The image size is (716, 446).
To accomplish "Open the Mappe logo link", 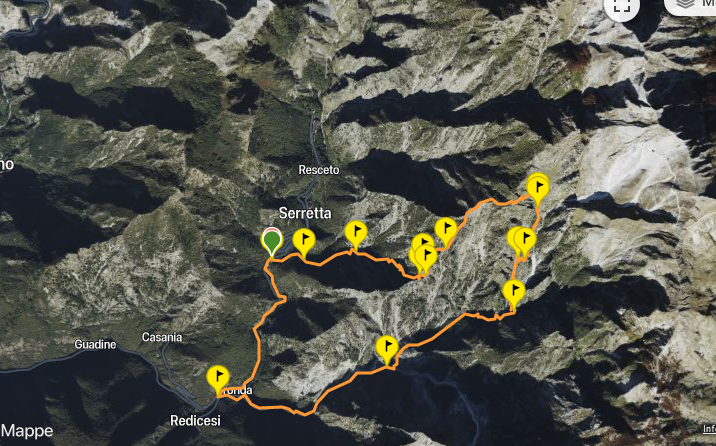I will [x=26, y=431].
